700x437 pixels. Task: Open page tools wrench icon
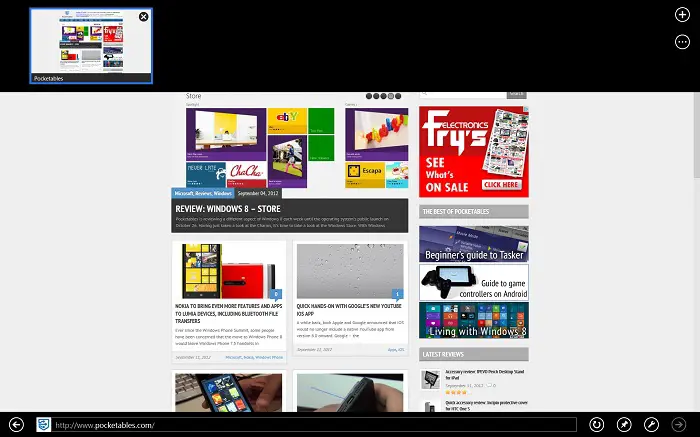651,425
